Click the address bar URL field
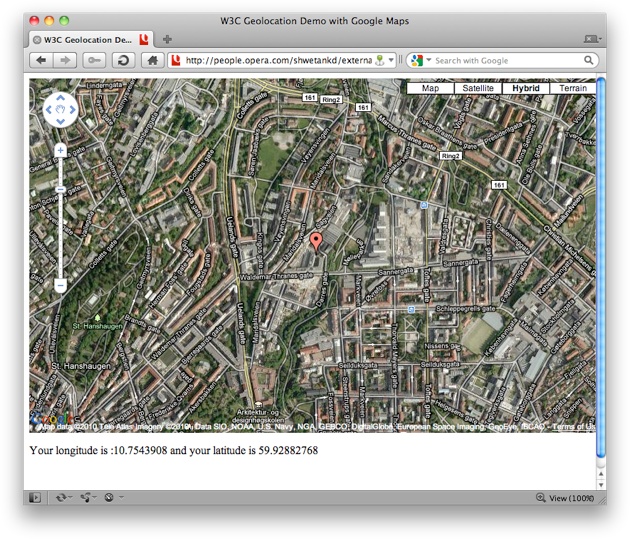The image size is (630, 539). pos(278,61)
